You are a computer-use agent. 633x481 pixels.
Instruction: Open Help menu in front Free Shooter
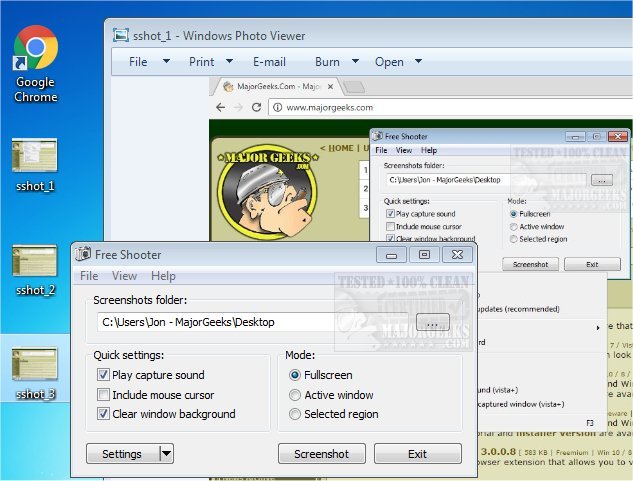click(163, 276)
